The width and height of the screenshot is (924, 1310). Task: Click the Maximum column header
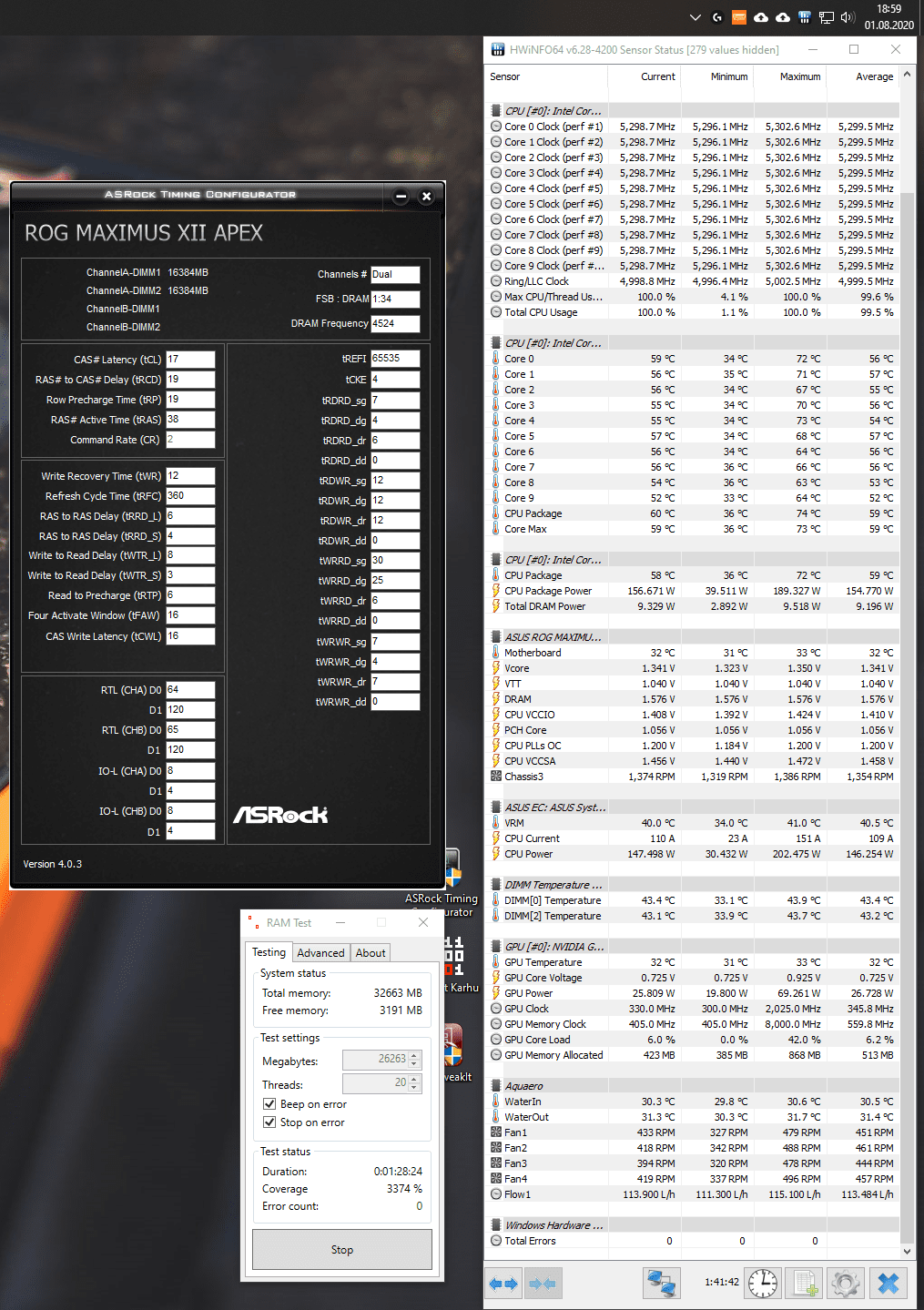[790, 76]
